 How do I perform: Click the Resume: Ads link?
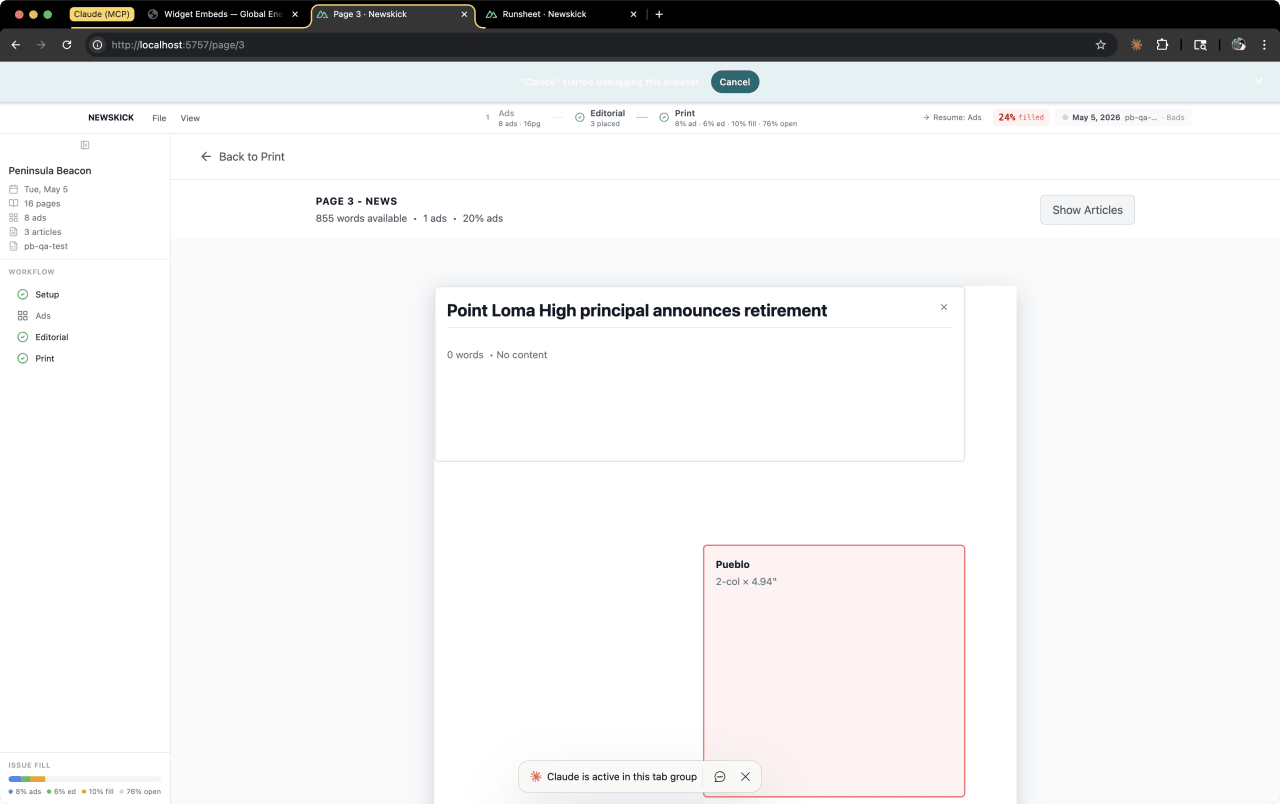click(952, 118)
